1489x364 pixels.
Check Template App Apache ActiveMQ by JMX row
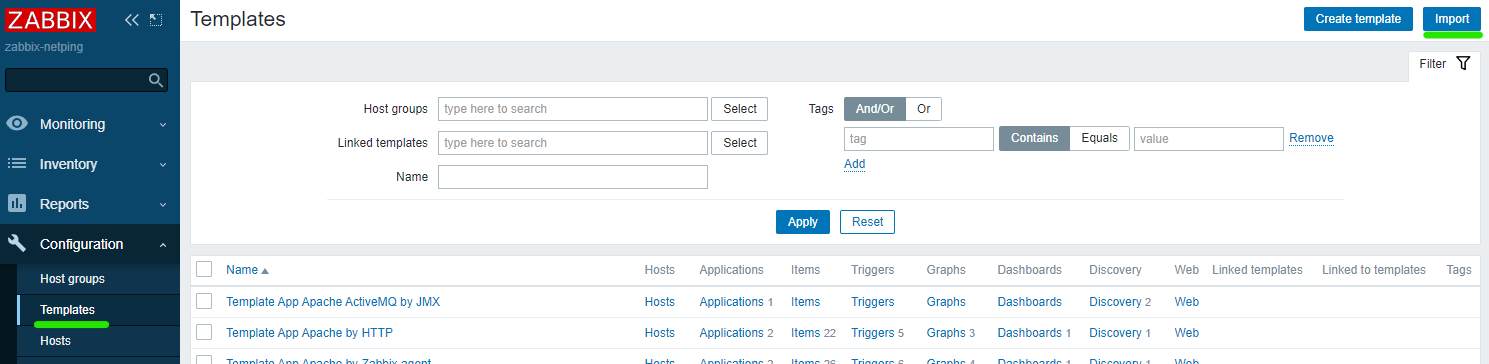pyautogui.click(x=204, y=301)
